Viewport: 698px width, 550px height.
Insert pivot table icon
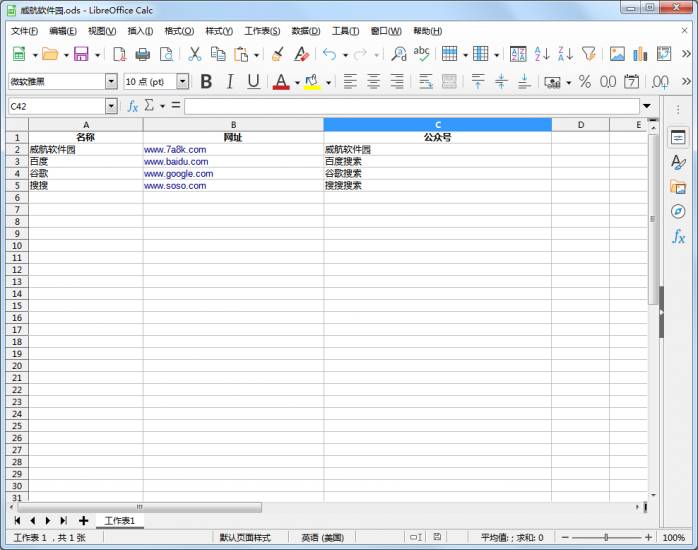tap(664, 54)
